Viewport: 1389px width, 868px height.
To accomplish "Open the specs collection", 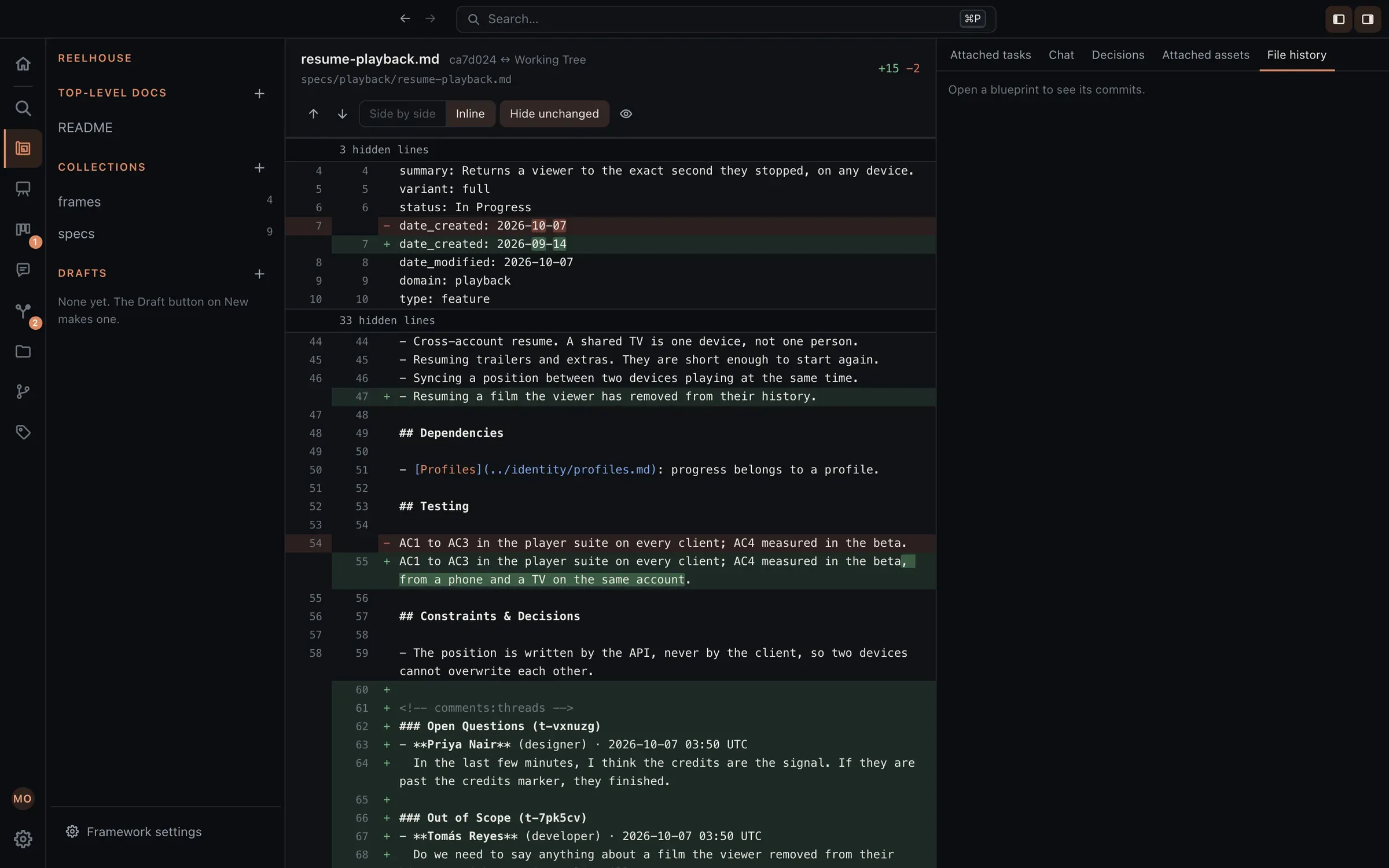I will tap(165, 234).
